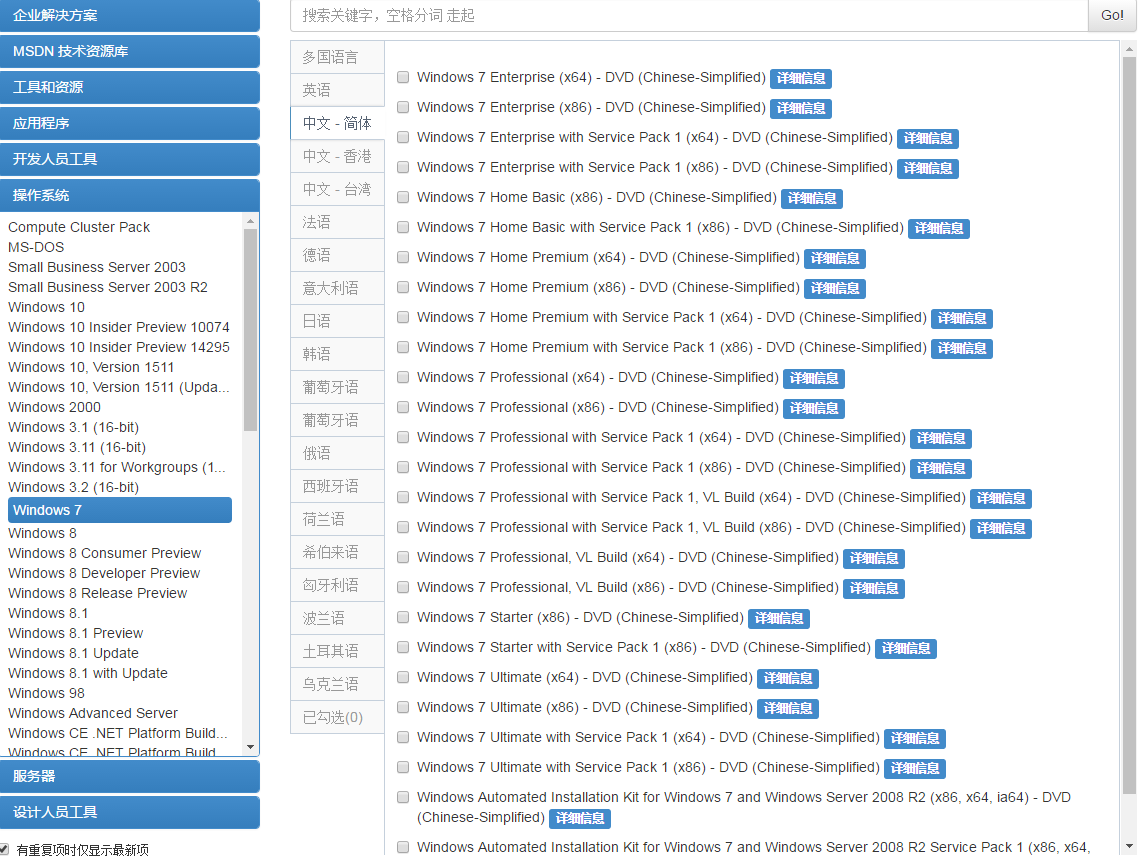Tick Windows 7 Professional (x64) DVD checkbox
This screenshot has height=862, width=1141.
click(402, 377)
